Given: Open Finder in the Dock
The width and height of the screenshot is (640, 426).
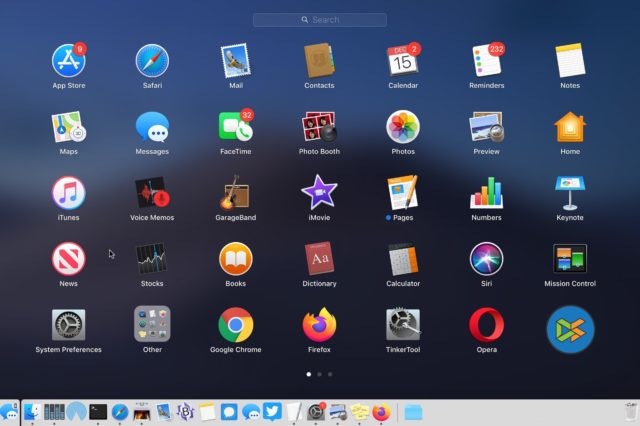Looking at the screenshot, I should (x=32, y=411).
